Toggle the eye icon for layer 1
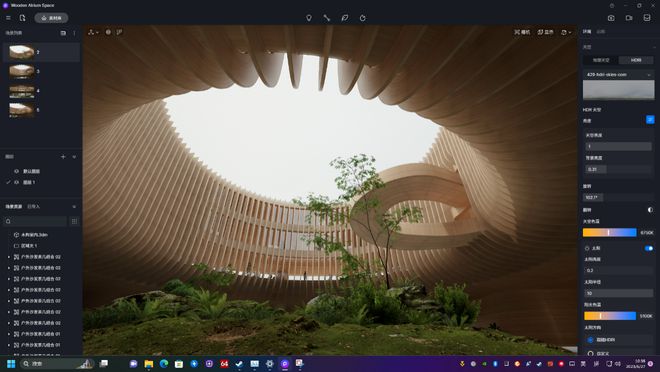 coord(17,182)
